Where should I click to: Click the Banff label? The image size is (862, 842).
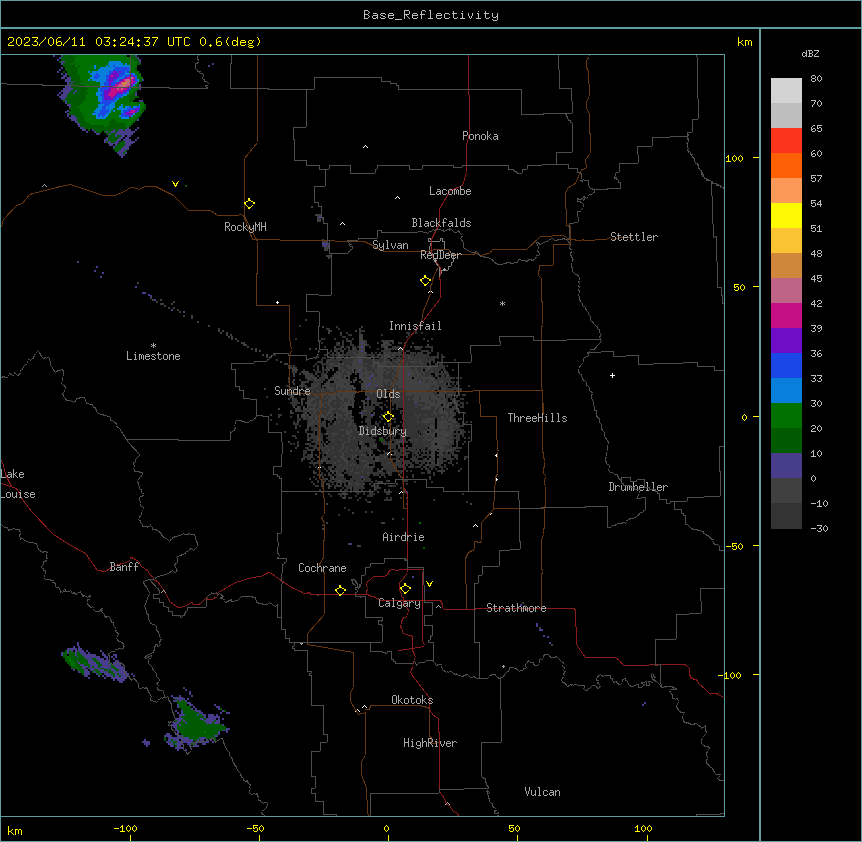(124, 567)
